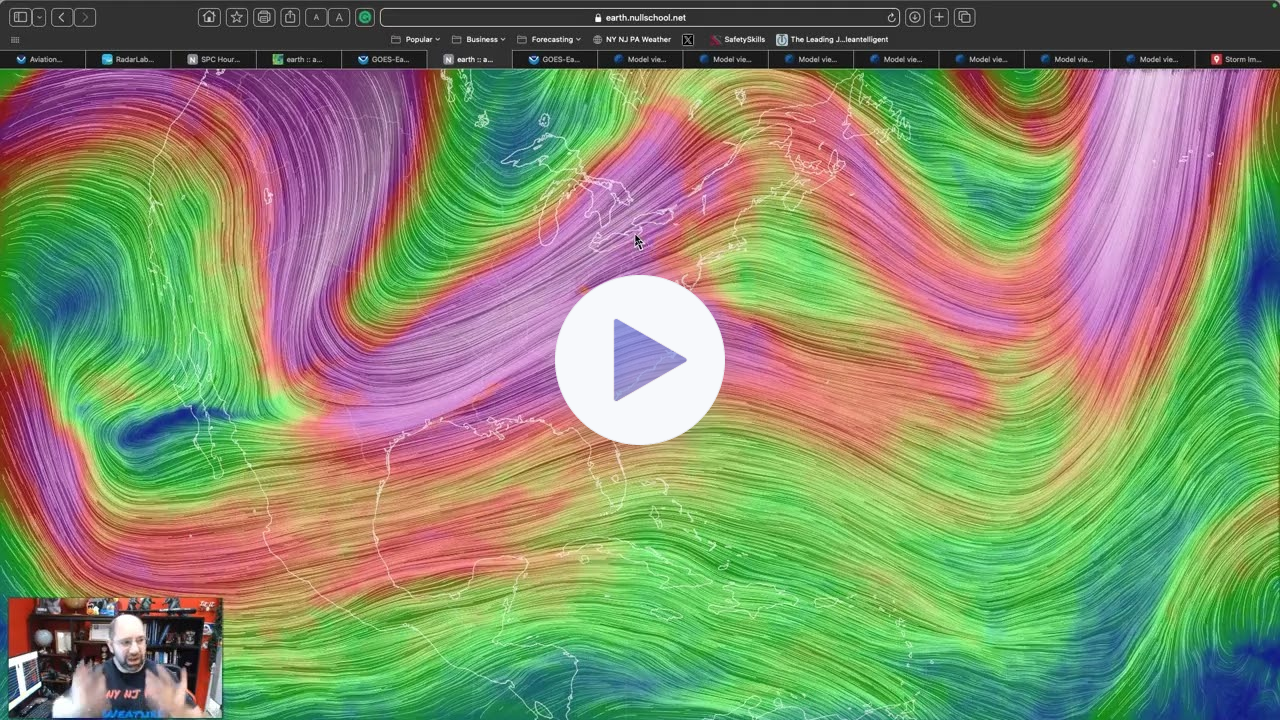Open the NY NJ PA Weather bookmark

pyautogui.click(x=636, y=39)
